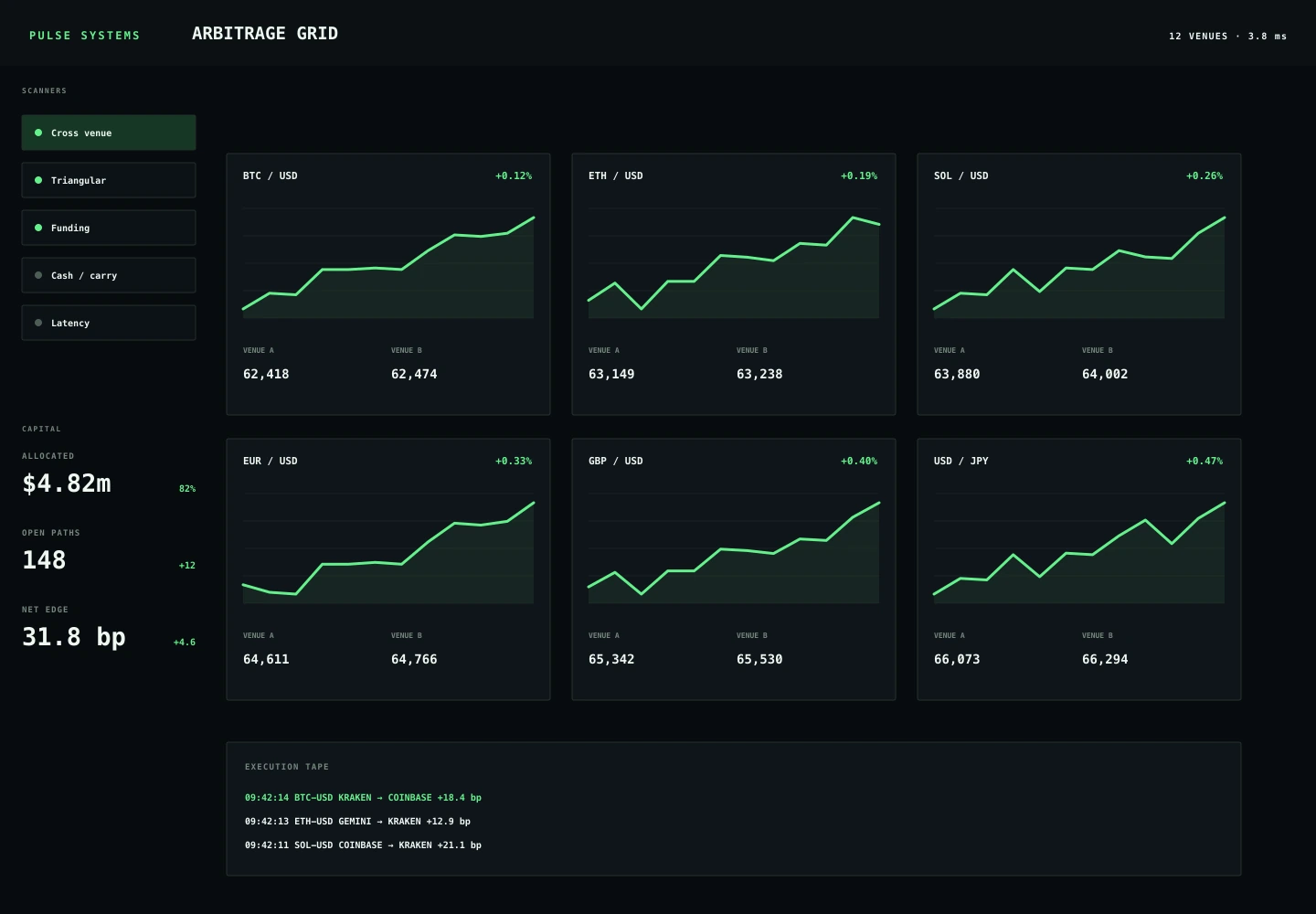Select the Triangular scanner
The height and width of the screenshot is (914, 1316).
click(x=109, y=180)
